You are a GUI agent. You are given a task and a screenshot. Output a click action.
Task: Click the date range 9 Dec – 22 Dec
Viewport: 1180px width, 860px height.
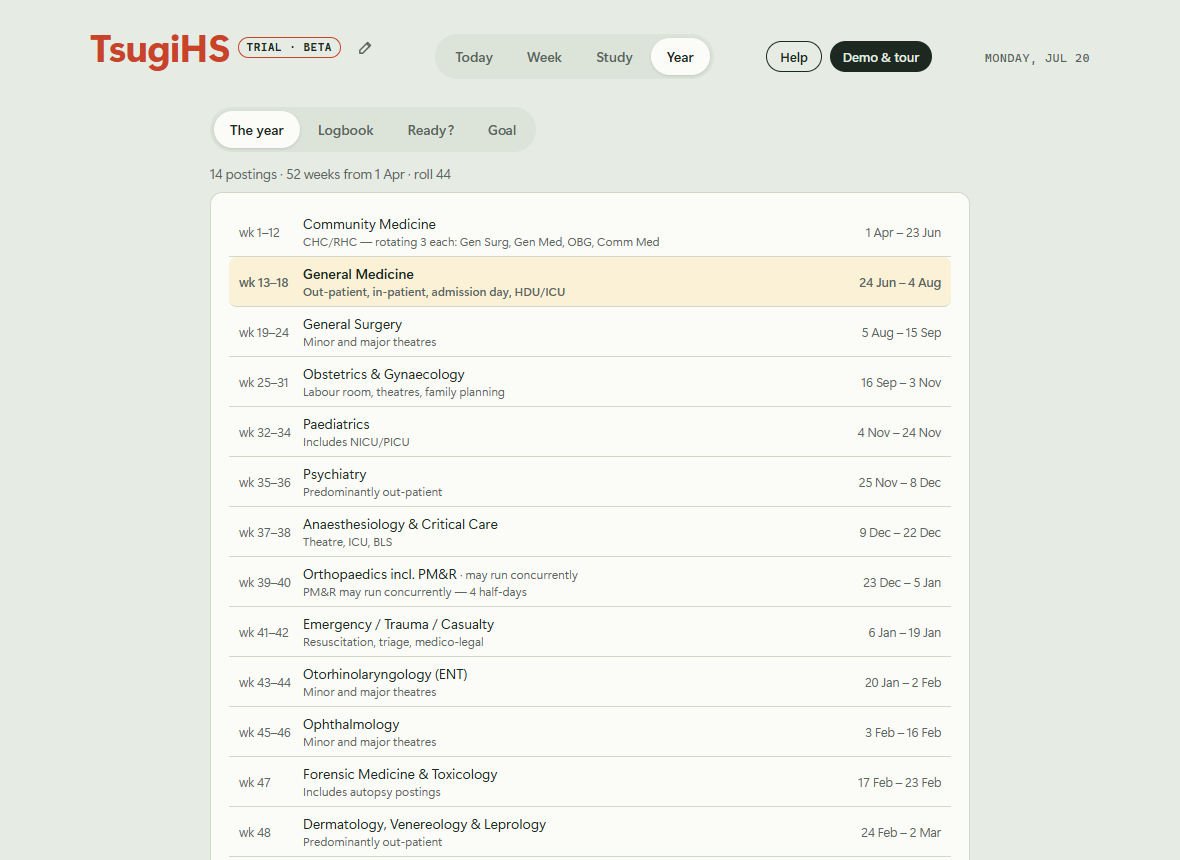click(x=900, y=533)
